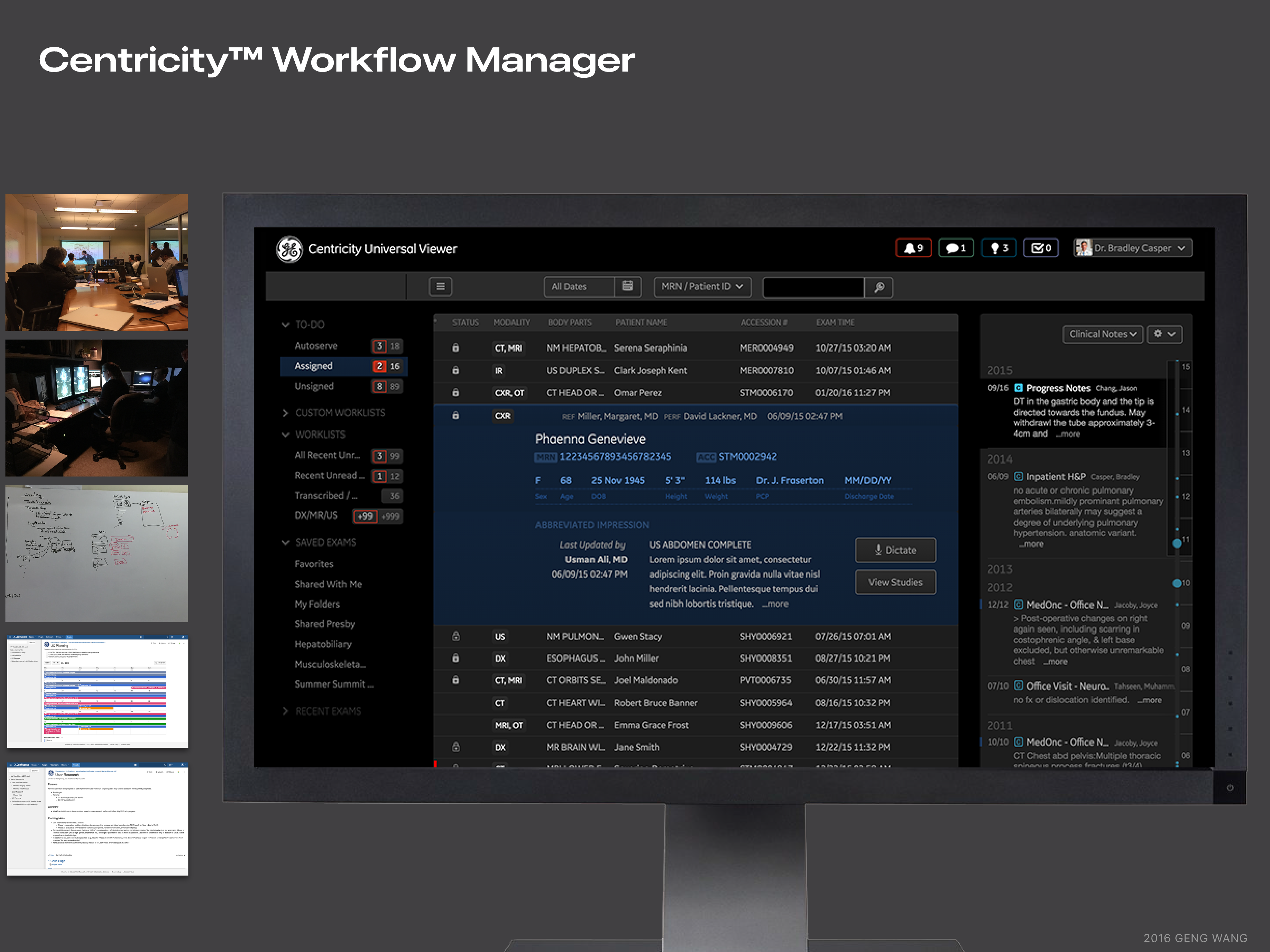1270x952 pixels.
Task: Open the checklist tasks counter showing 0
Action: (1041, 248)
